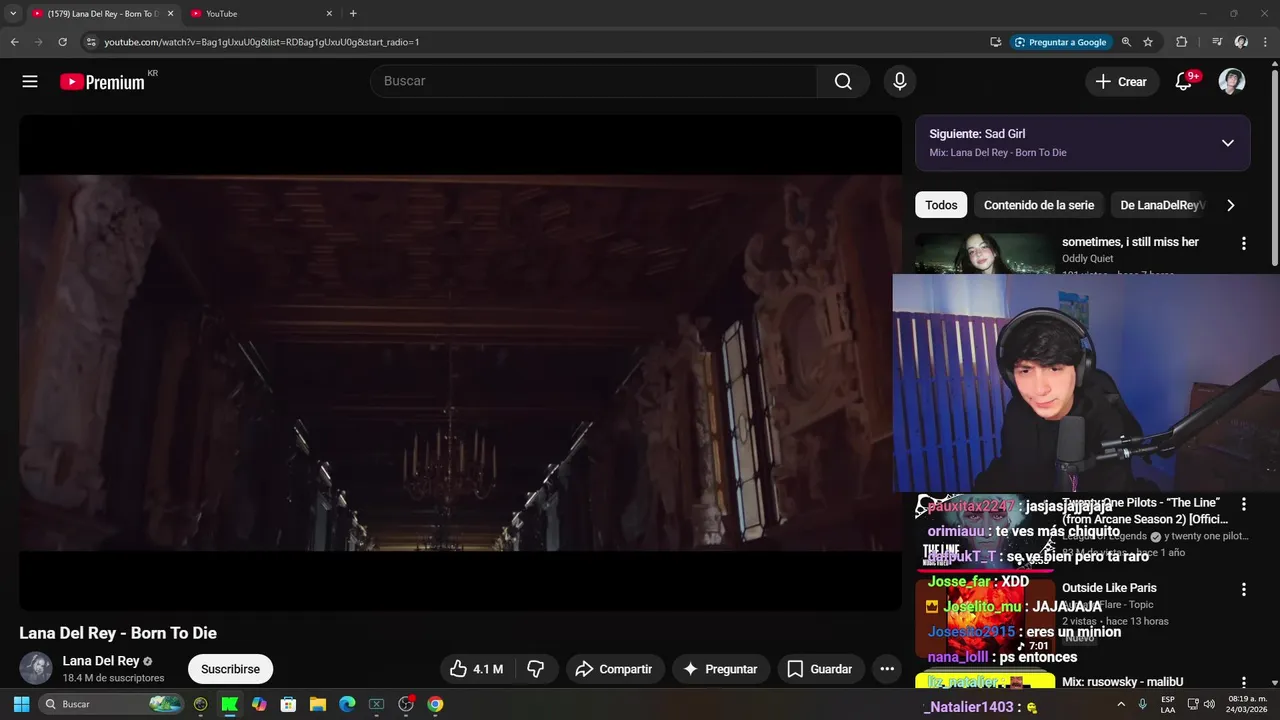Click the Preguntar button

720,669
